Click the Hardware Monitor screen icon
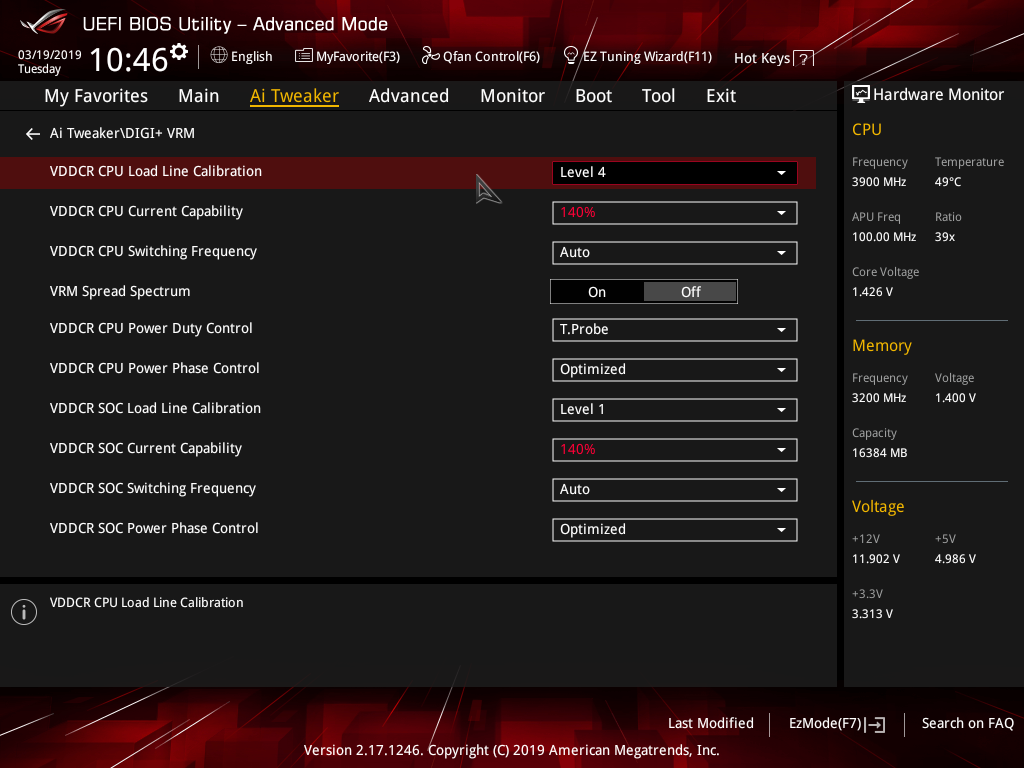This screenshot has height=768, width=1024. (861, 95)
